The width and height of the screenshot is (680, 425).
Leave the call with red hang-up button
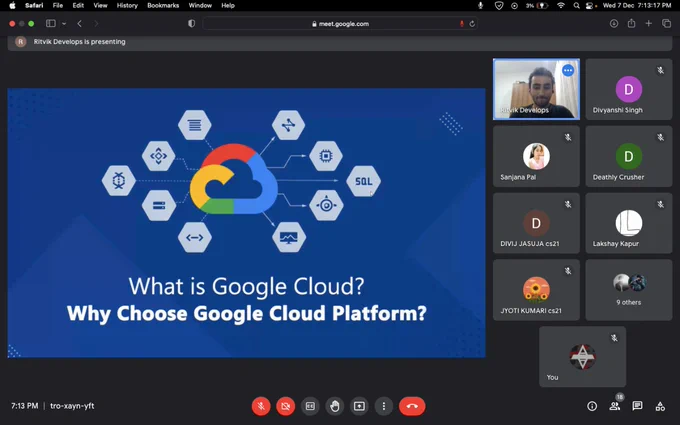(412, 406)
